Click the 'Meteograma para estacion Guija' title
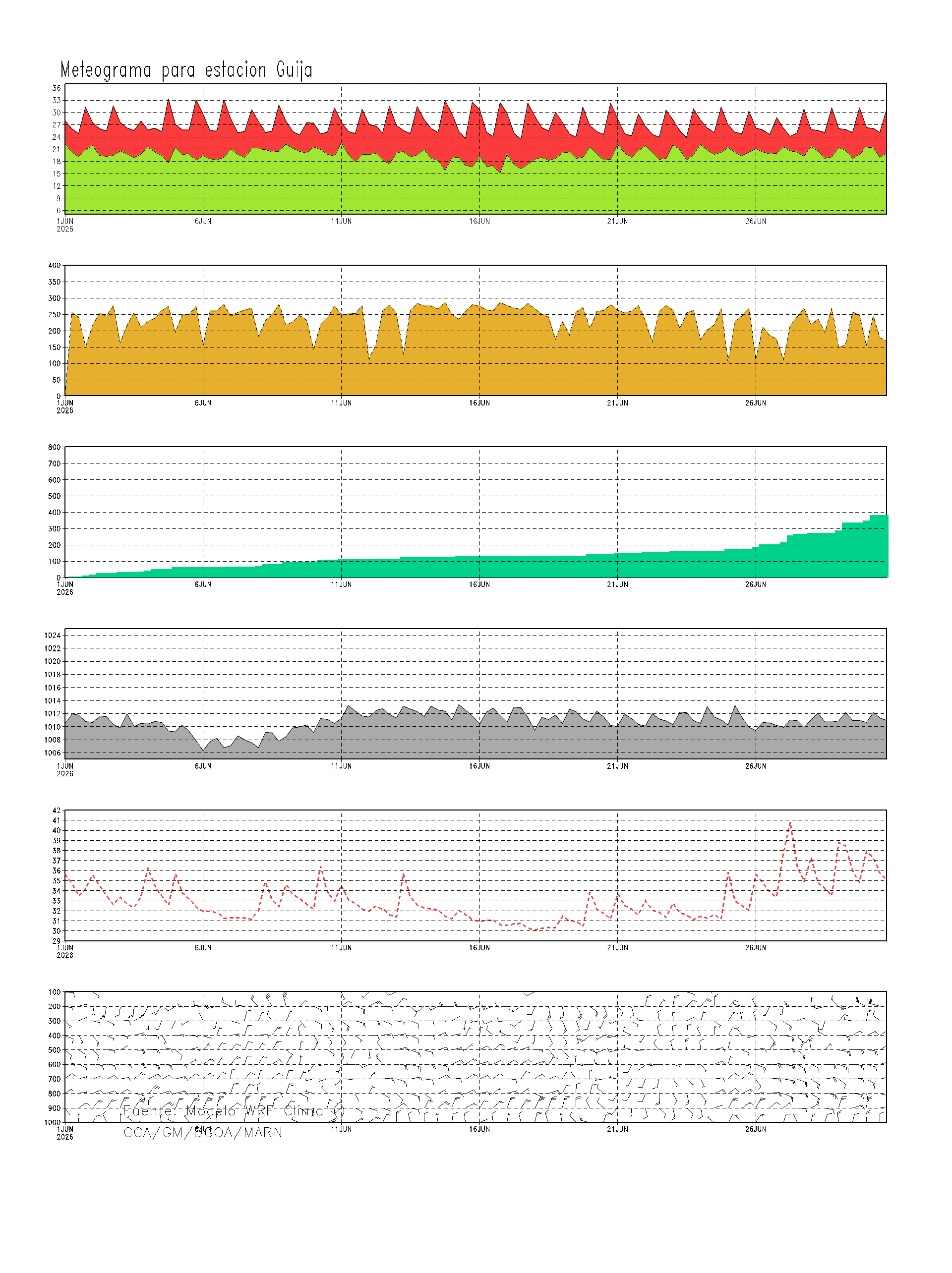The image size is (952, 1273). point(186,69)
